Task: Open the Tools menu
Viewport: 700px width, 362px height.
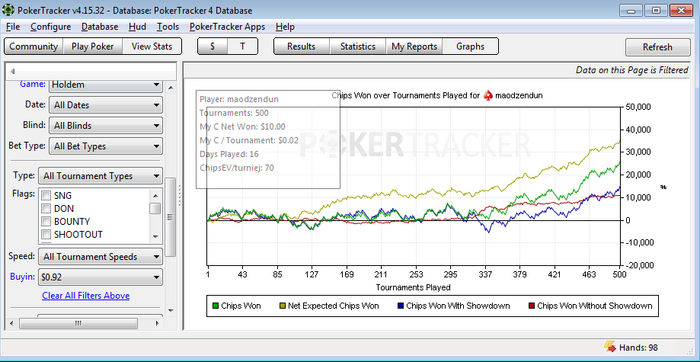Action: pos(168,27)
